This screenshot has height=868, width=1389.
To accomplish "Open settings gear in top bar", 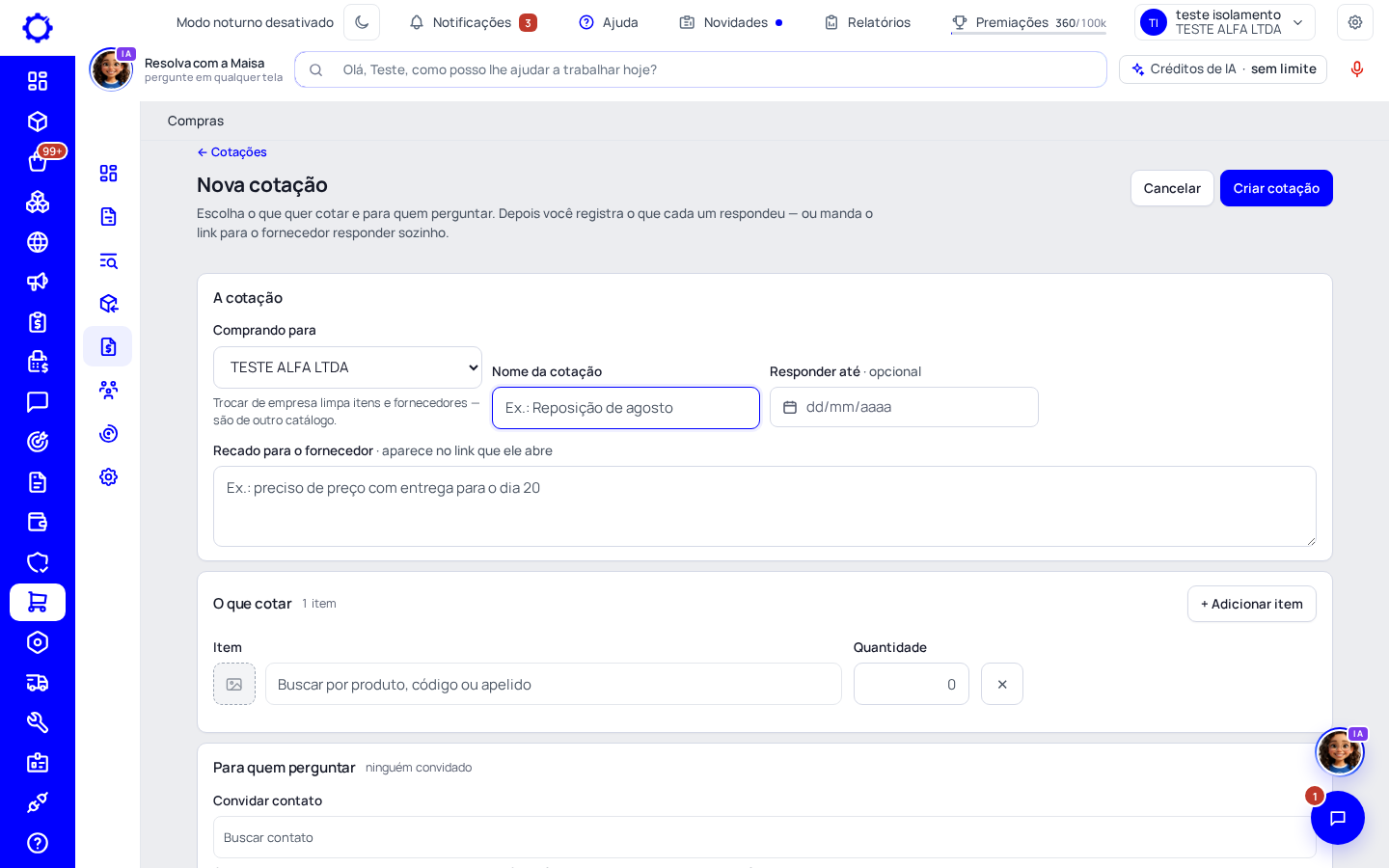I will 1355,22.
